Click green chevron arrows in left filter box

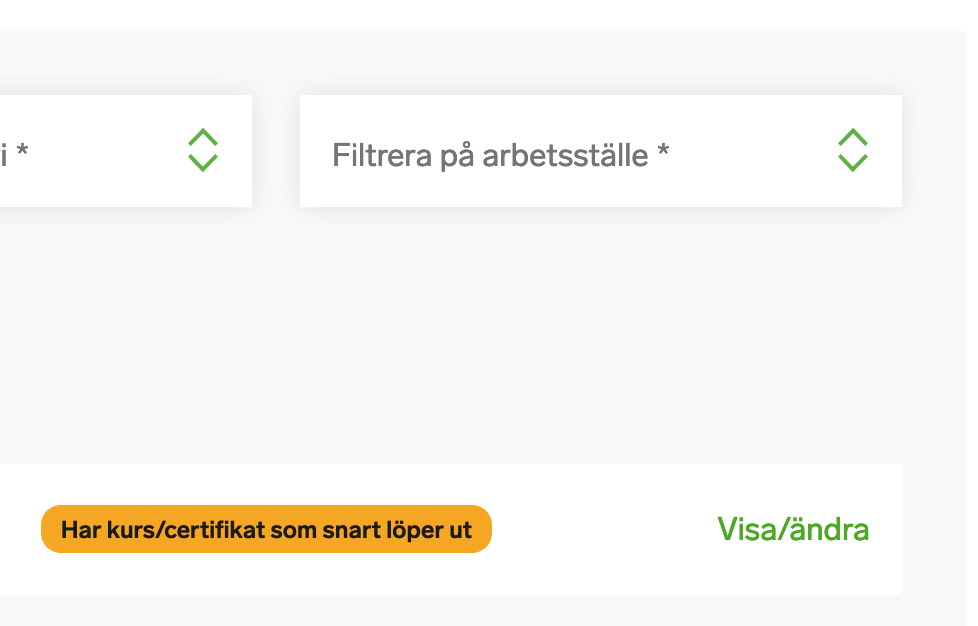[x=203, y=150]
